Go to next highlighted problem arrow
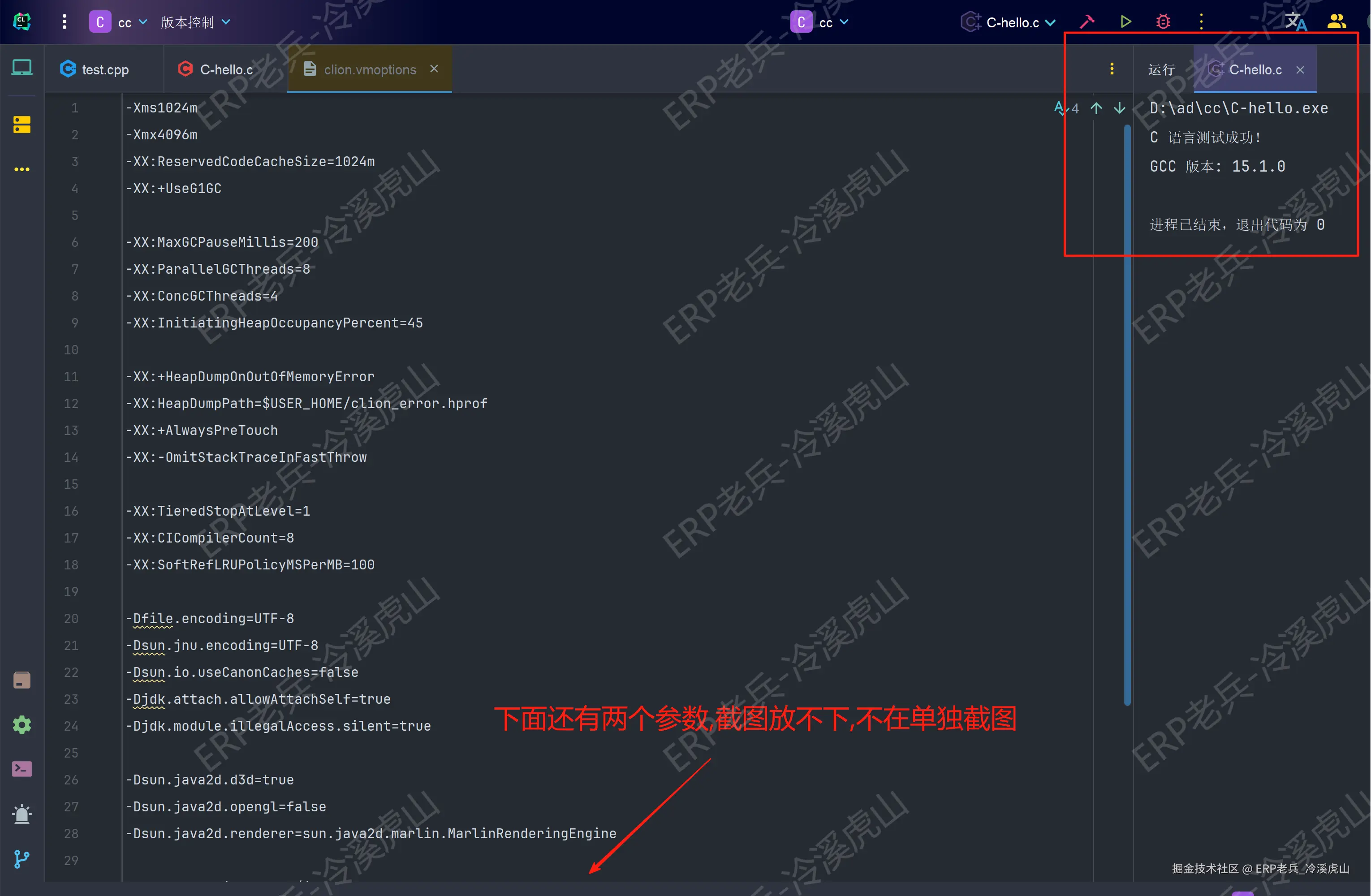1371x896 pixels. (x=1119, y=108)
